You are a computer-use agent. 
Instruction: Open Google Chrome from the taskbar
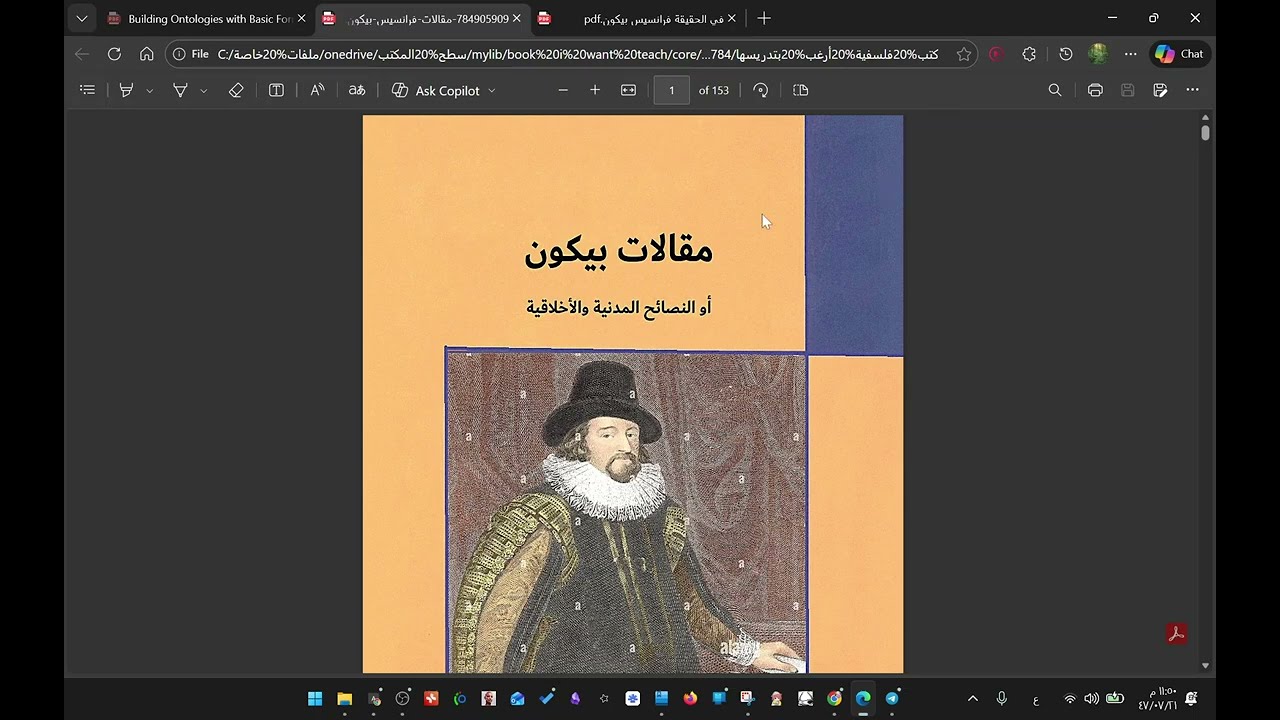(x=834, y=698)
